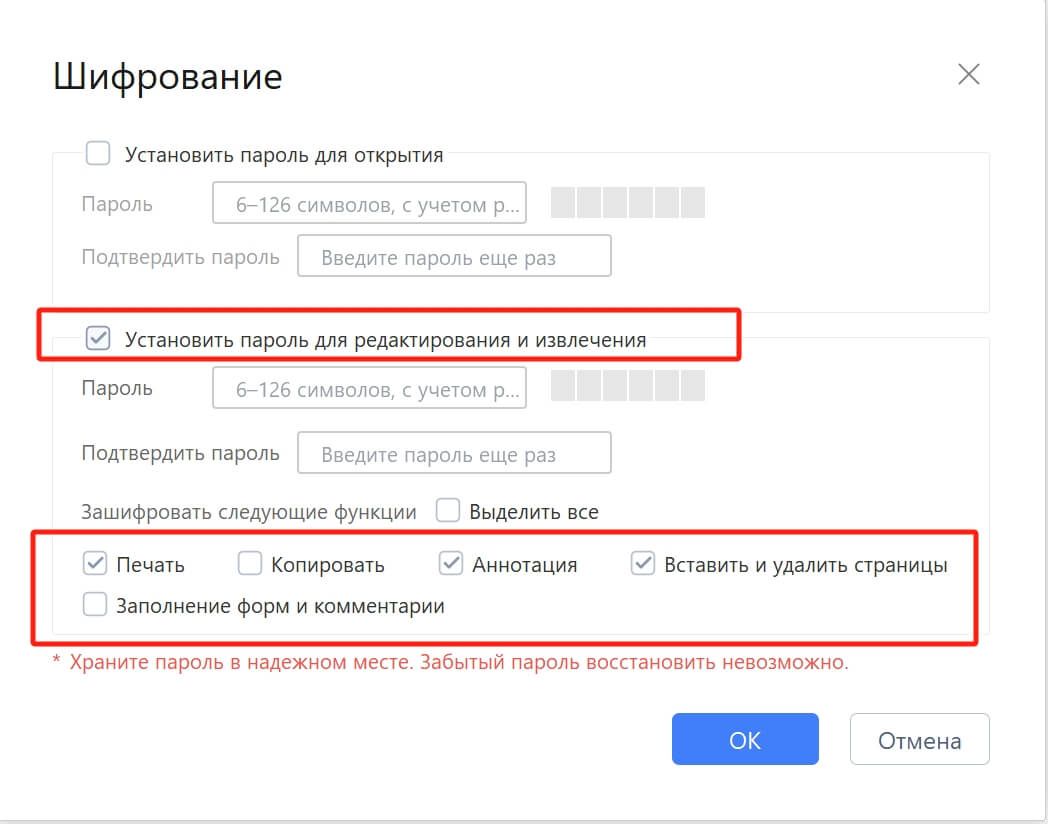Click the "Шифрование" dialog title
The width and height of the screenshot is (1048, 824).
pos(167,77)
